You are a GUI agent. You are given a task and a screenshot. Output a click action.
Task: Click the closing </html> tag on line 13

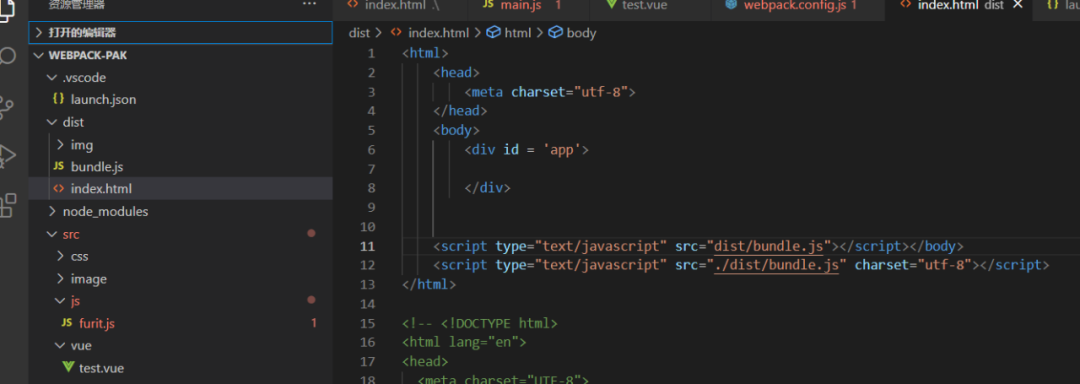pyautogui.click(x=429, y=284)
